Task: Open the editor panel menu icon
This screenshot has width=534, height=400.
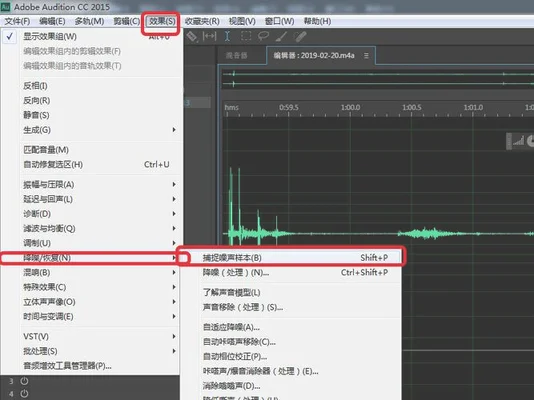Action: (x=366, y=55)
